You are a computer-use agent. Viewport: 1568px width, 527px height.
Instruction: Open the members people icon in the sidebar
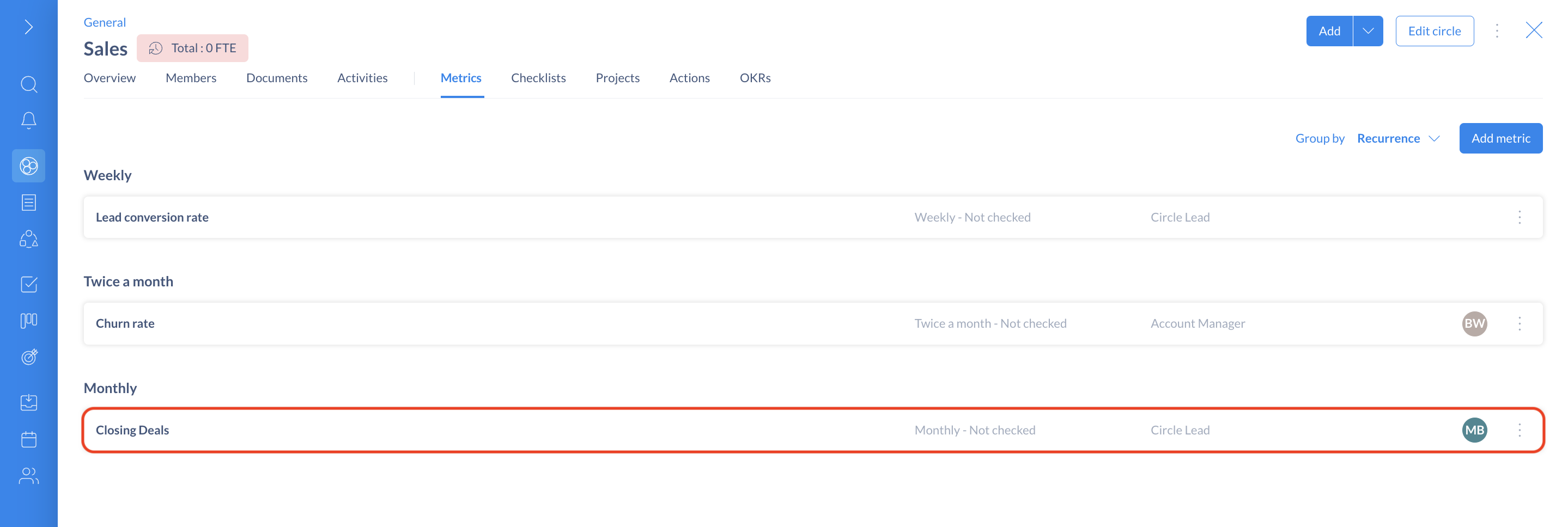[29, 475]
